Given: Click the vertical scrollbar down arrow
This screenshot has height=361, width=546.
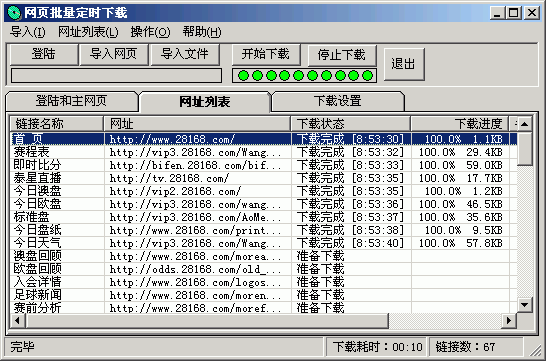Looking at the screenshot, I should (524, 305).
